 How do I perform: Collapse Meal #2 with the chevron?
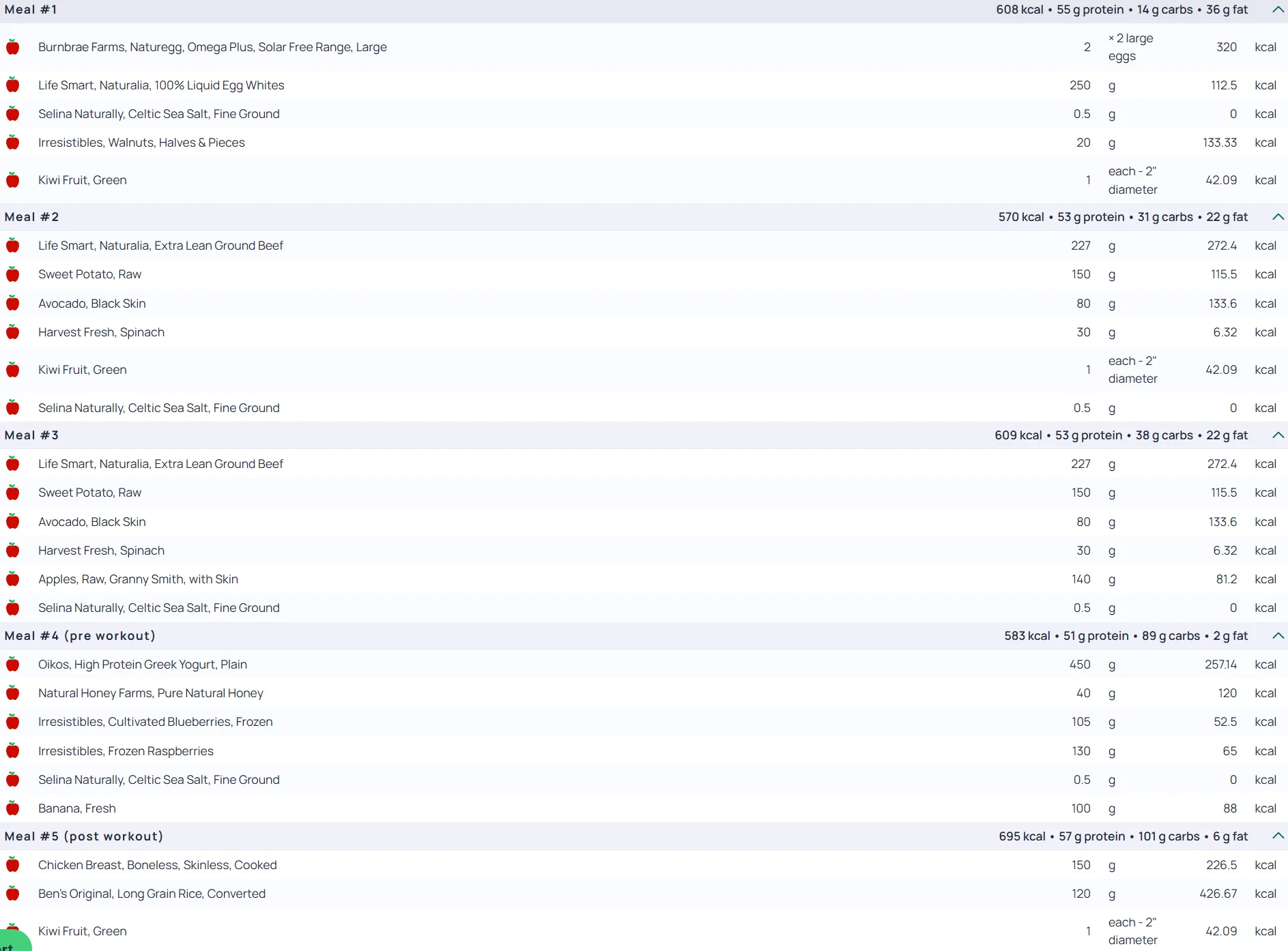point(1278,217)
